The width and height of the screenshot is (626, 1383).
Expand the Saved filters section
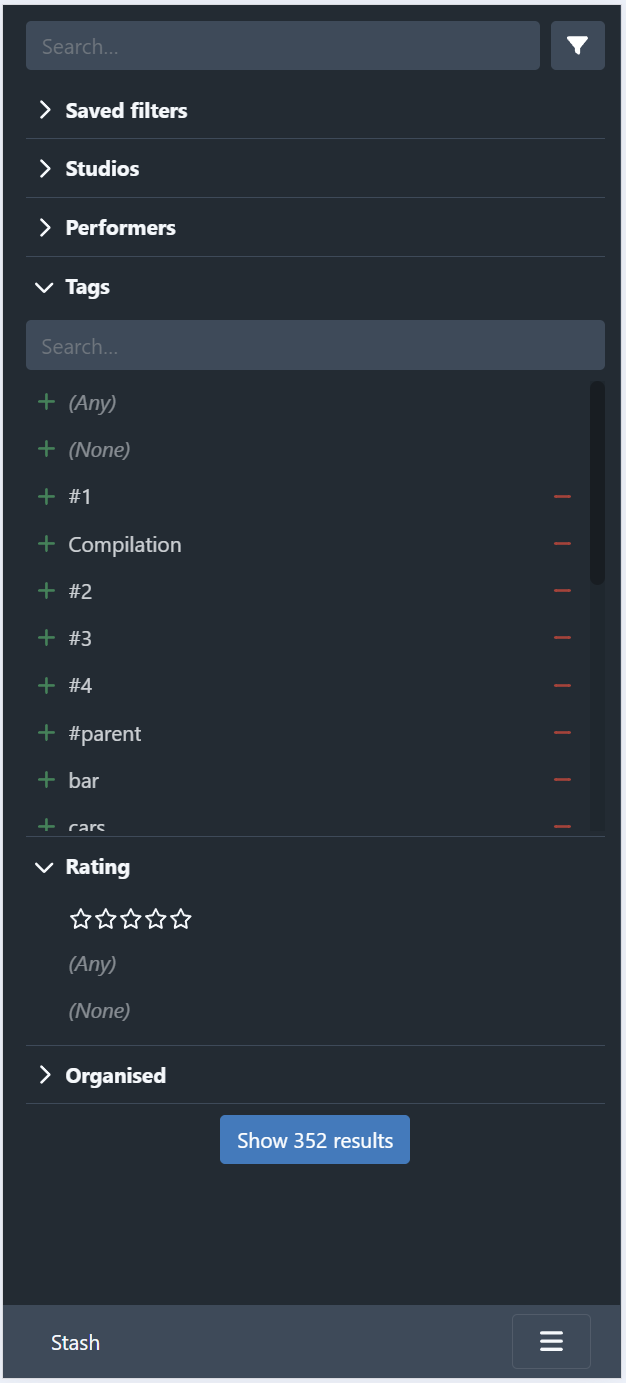click(x=315, y=110)
